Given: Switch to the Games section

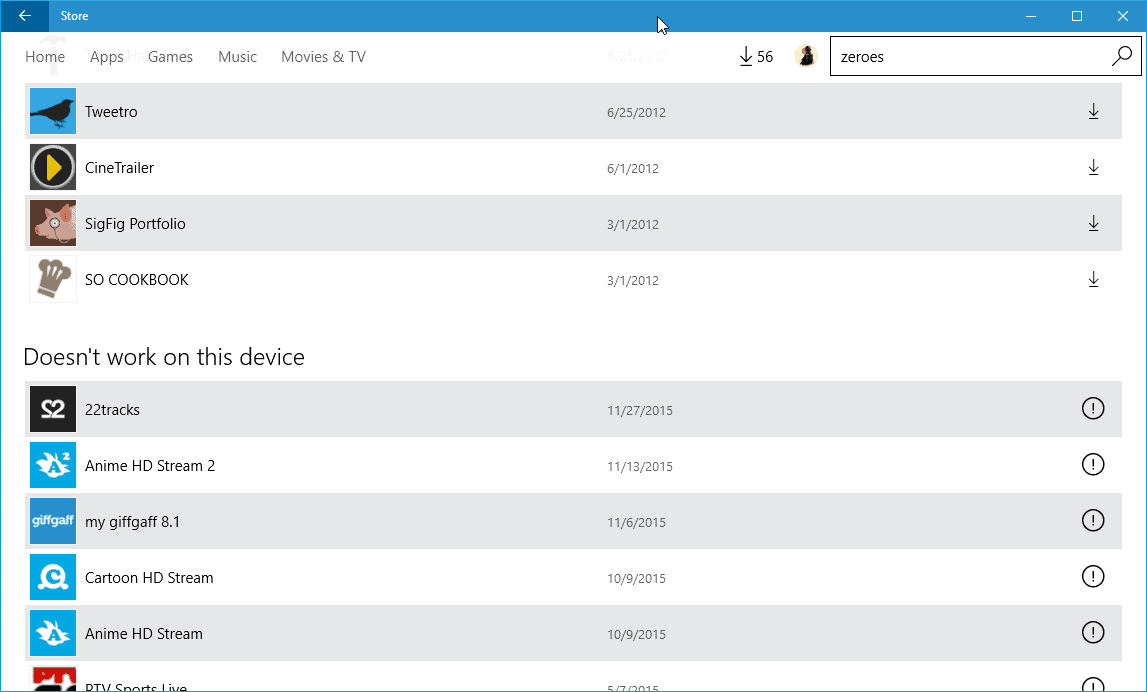Looking at the screenshot, I should coord(170,56).
